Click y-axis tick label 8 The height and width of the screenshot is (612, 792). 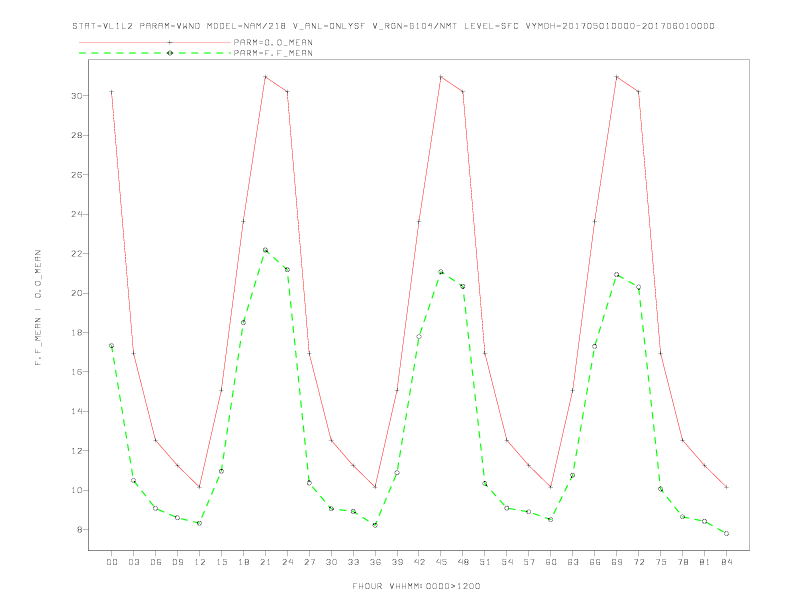(80, 530)
